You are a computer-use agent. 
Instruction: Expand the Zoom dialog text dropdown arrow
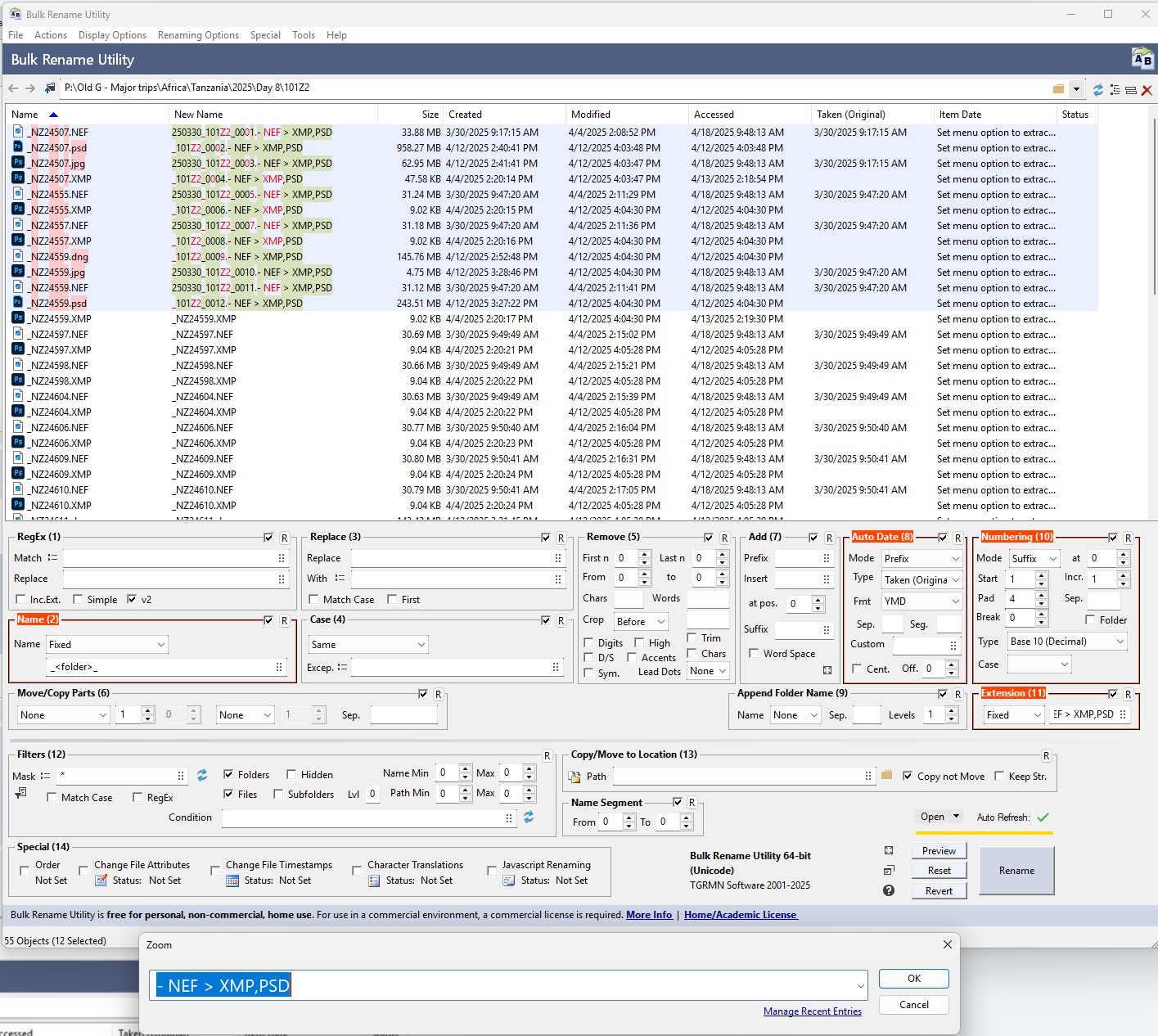[x=860, y=986]
